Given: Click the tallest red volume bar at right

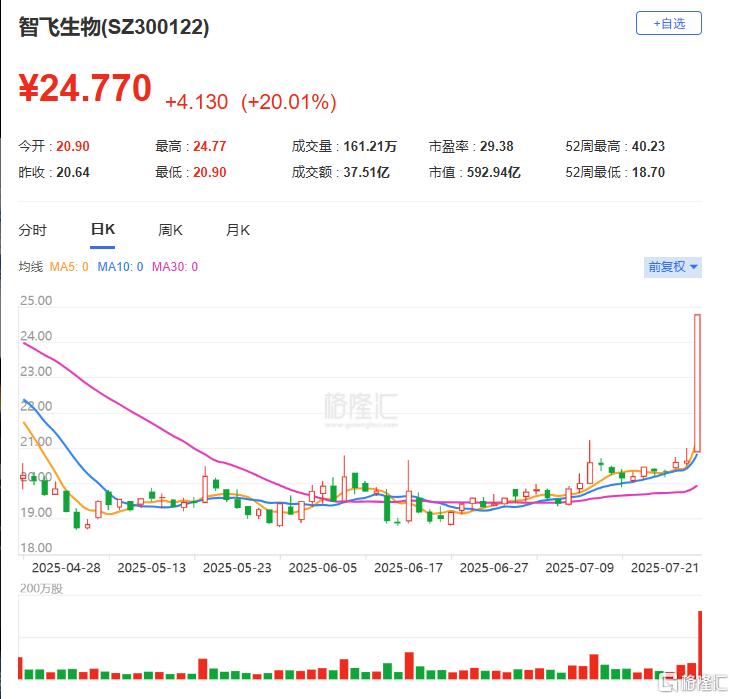Looking at the screenshot, I should point(700,645).
